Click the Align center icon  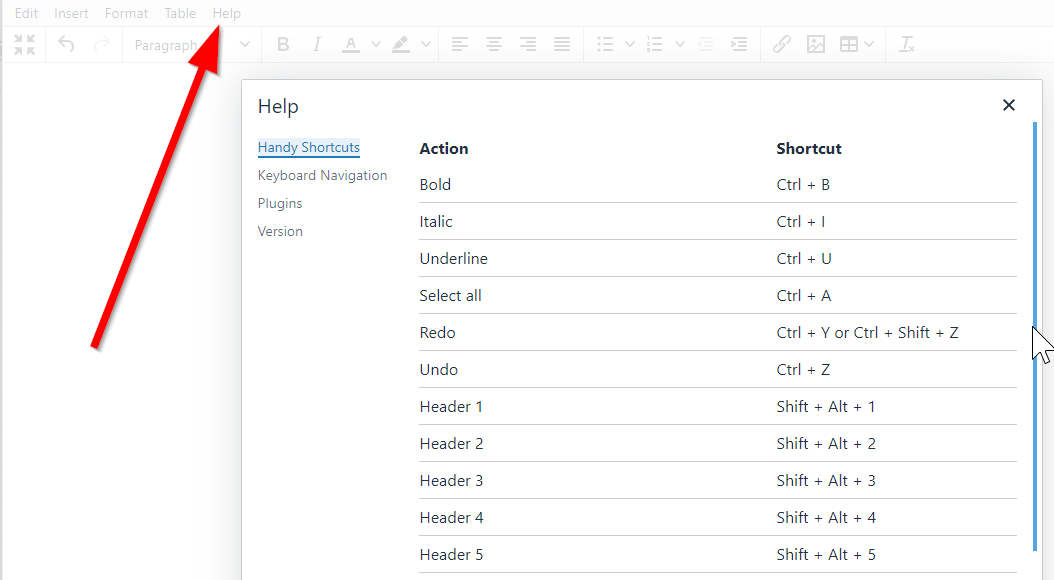pyautogui.click(x=493, y=44)
